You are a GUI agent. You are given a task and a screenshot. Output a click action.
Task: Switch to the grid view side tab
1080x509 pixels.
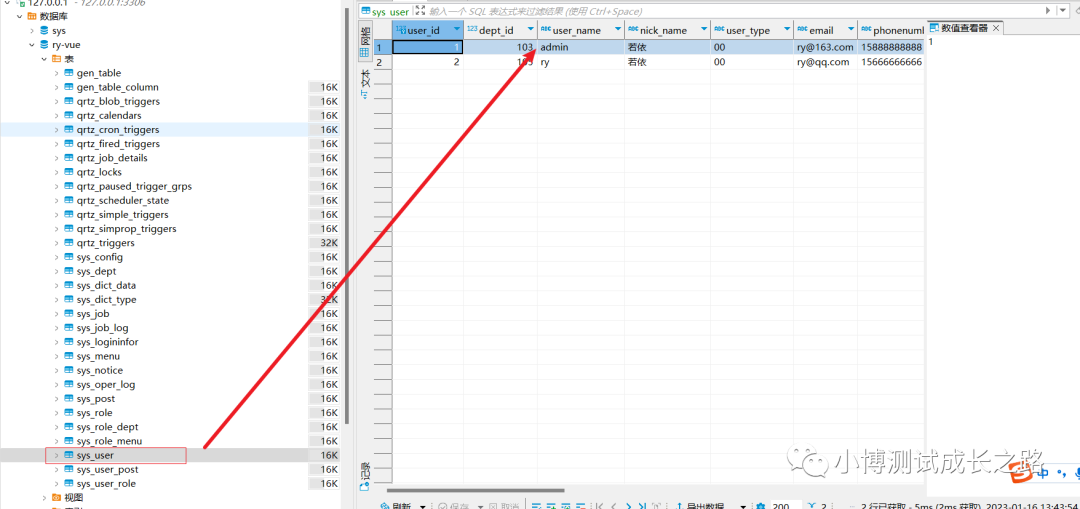pyautogui.click(x=364, y=43)
